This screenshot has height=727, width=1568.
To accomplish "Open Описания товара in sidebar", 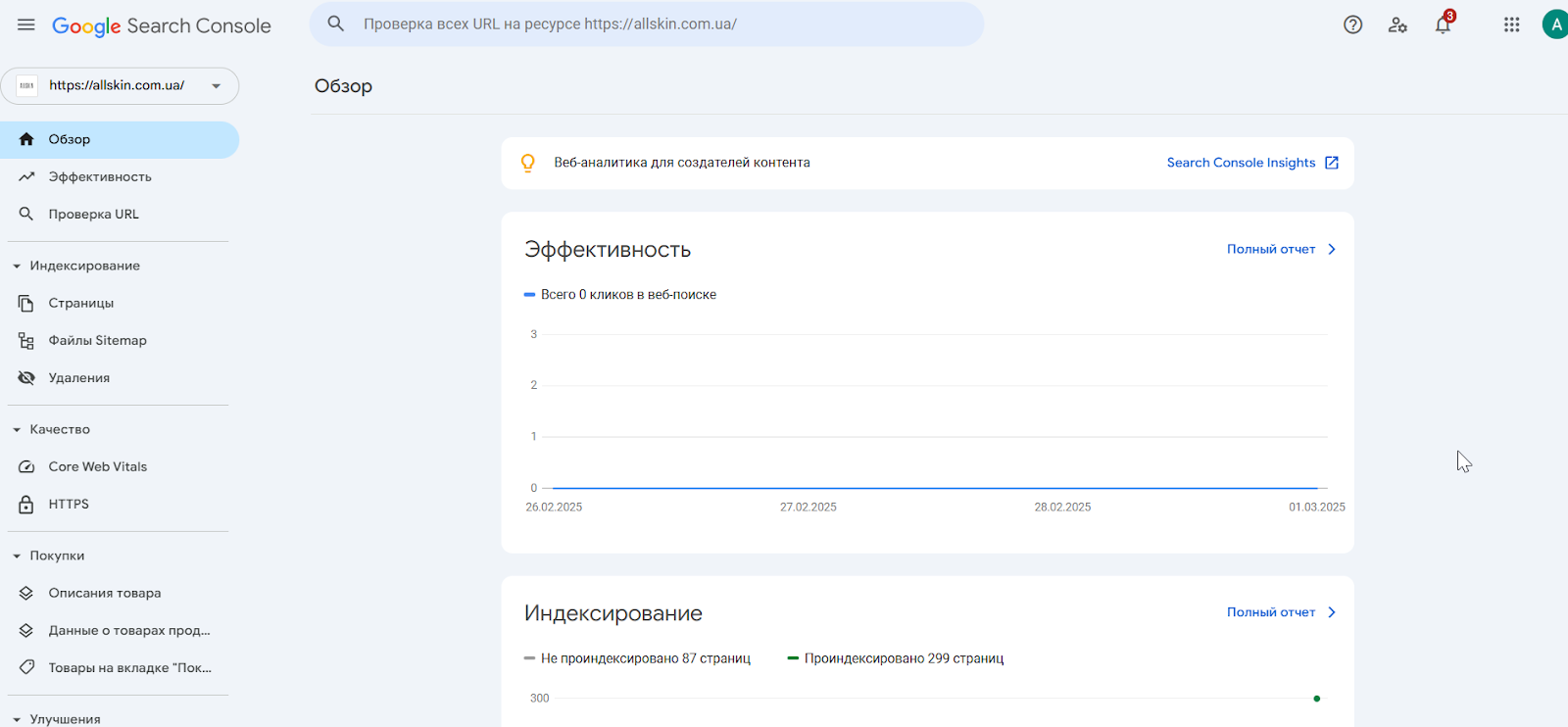I will pos(120,593).
